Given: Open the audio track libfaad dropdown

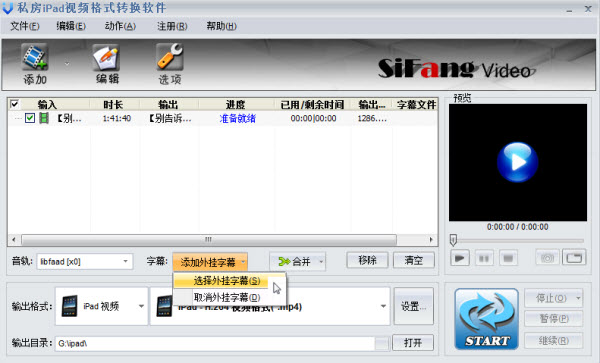Looking at the screenshot, I should click(x=85, y=262).
